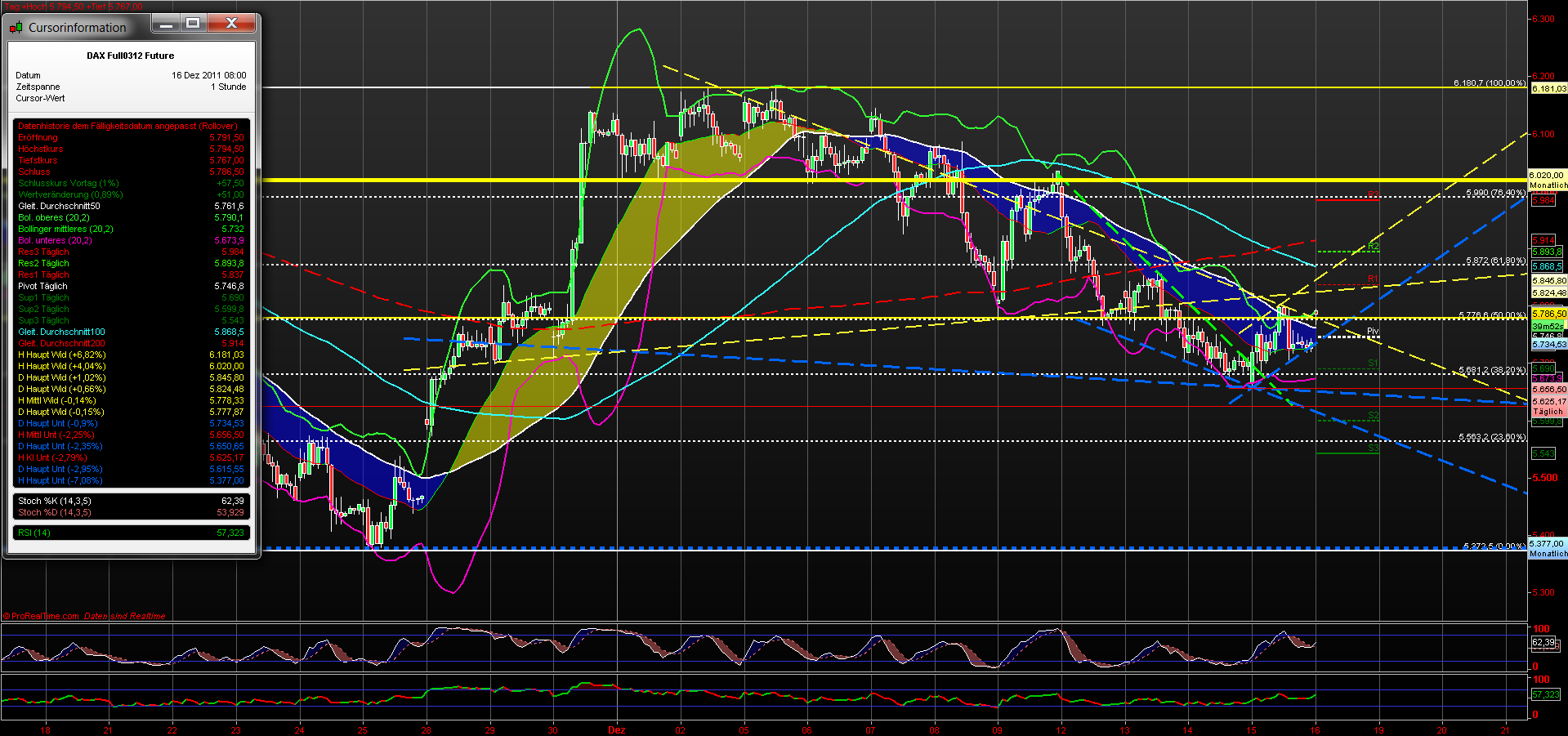Click the 39m52s candle countdown badge

[x=1547, y=326]
